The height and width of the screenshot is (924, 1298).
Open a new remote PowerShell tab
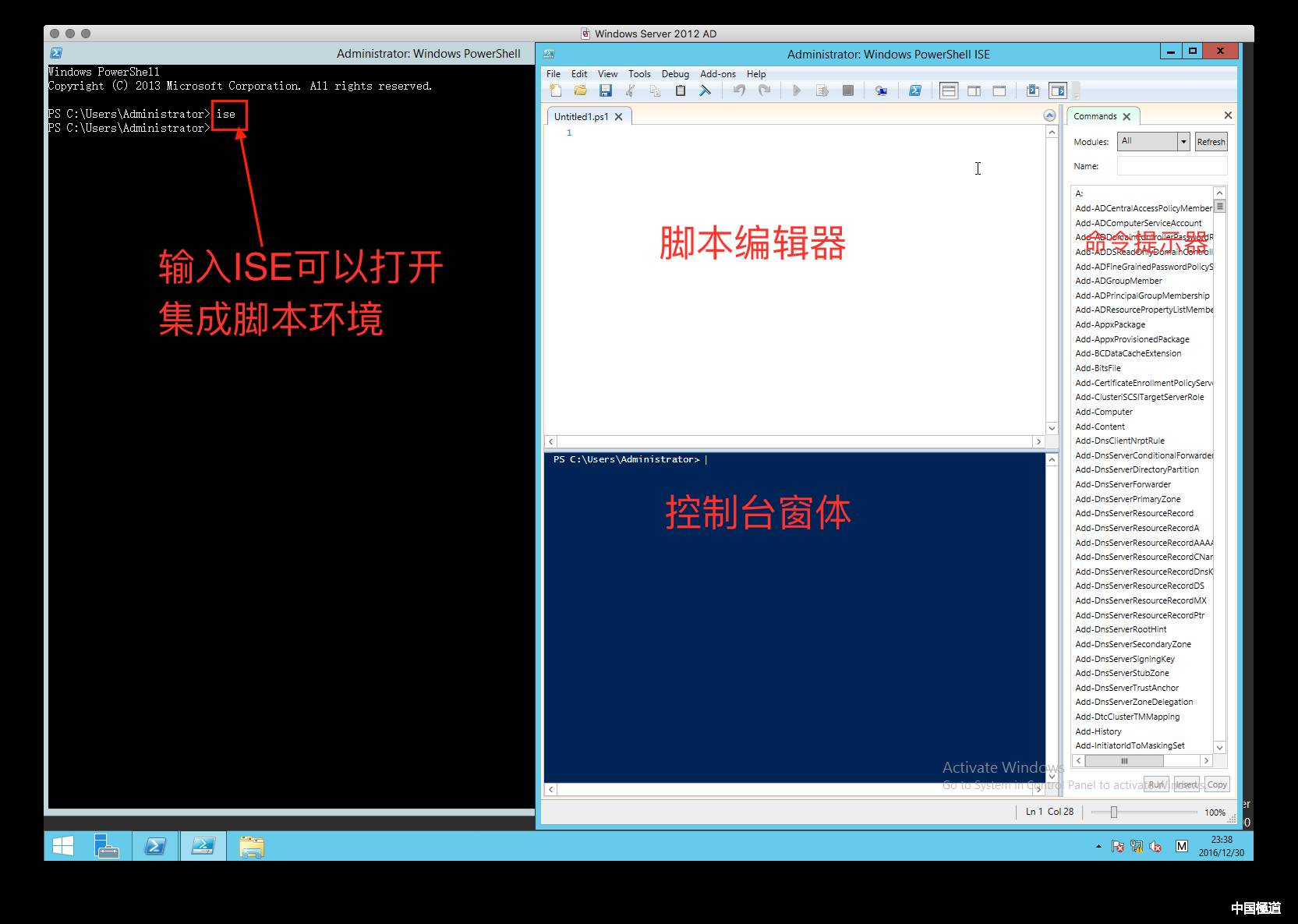(x=881, y=90)
